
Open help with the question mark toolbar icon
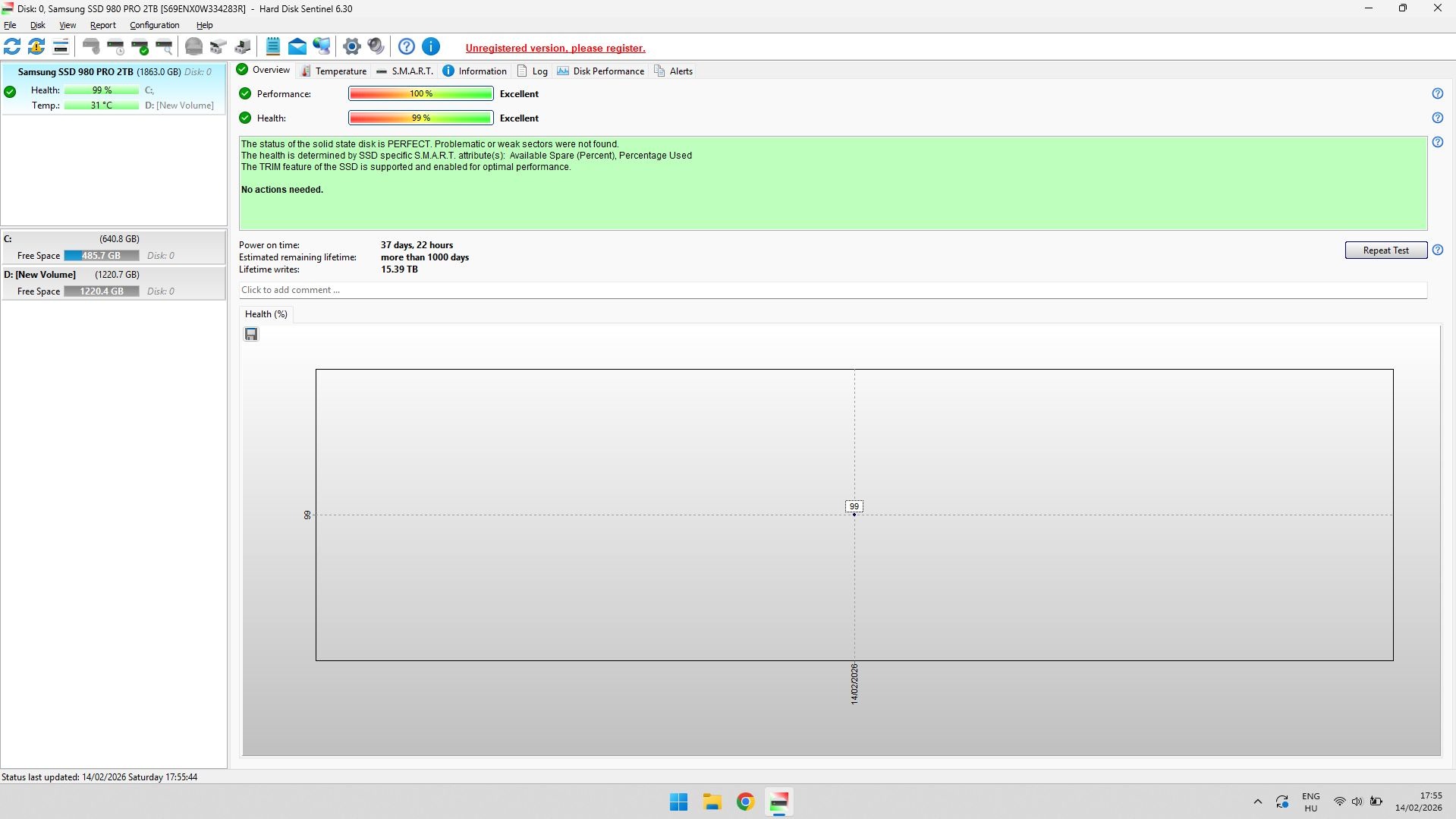pyautogui.click(x=407, y=47)
